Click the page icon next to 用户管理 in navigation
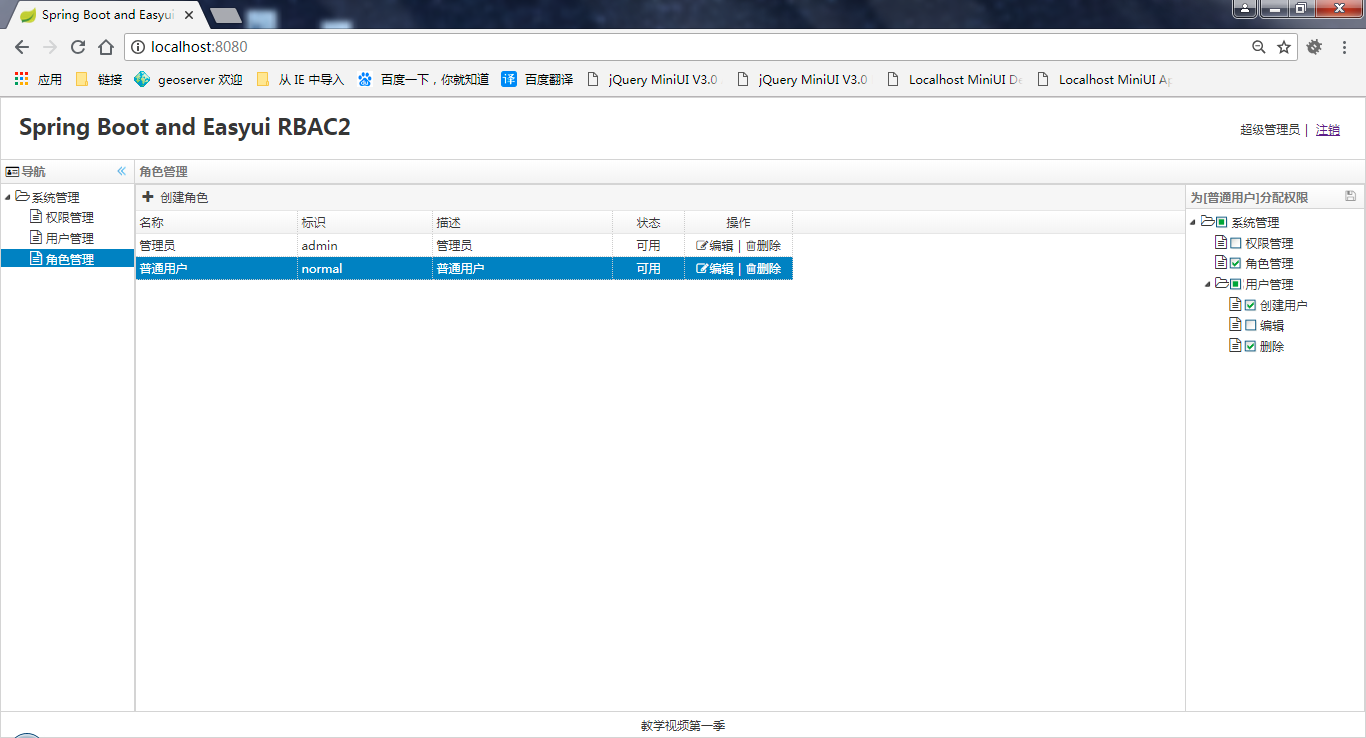This screenshot has width=1366, height=738. coord(36,237)
